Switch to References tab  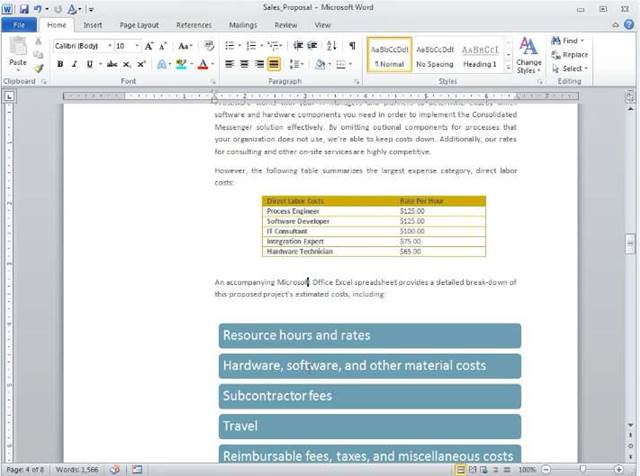[194, 25]
